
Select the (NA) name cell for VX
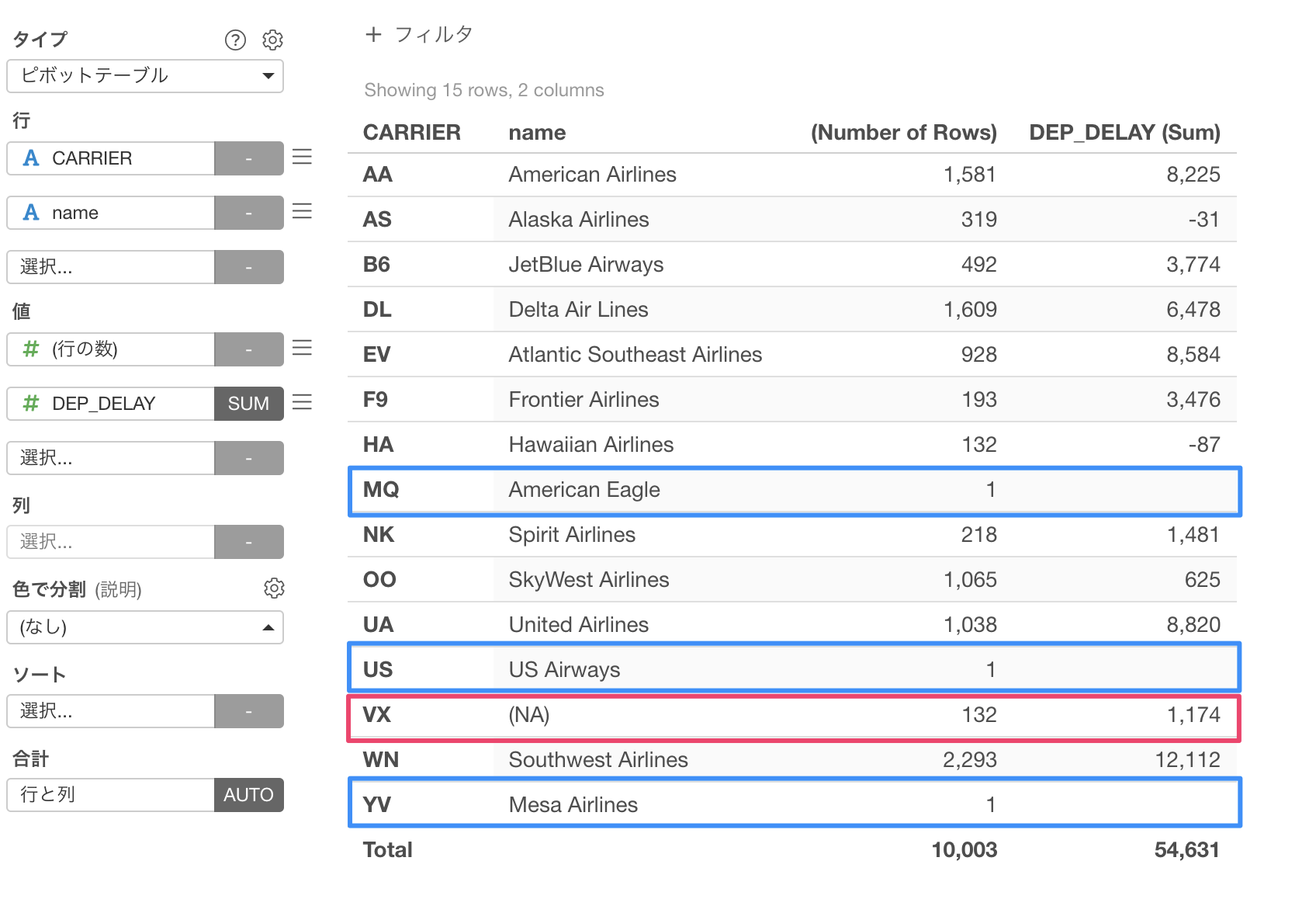tap(529, 714)
